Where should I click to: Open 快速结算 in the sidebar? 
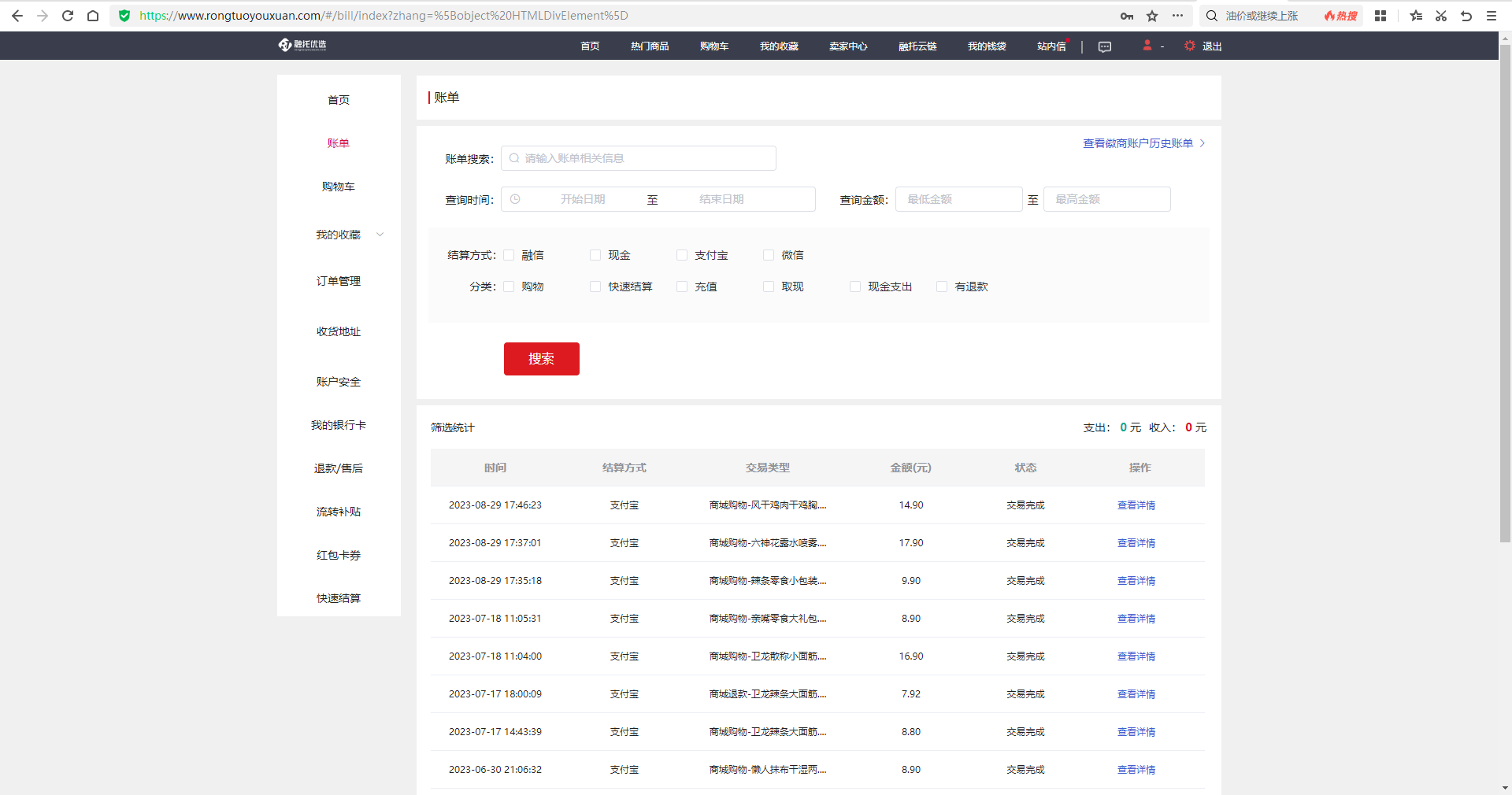pos(339,598)
